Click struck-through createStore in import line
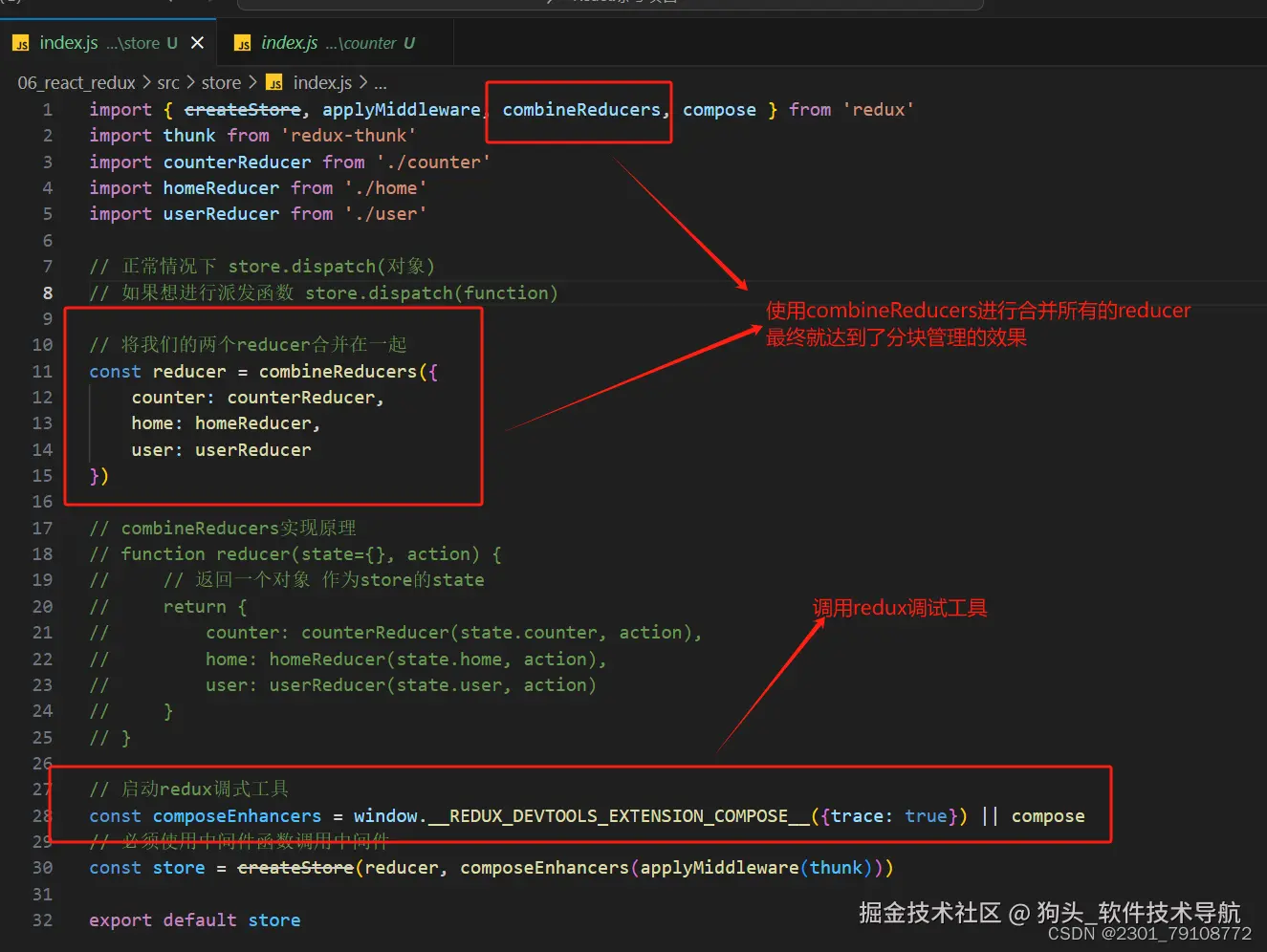 (x=242, y=110)
